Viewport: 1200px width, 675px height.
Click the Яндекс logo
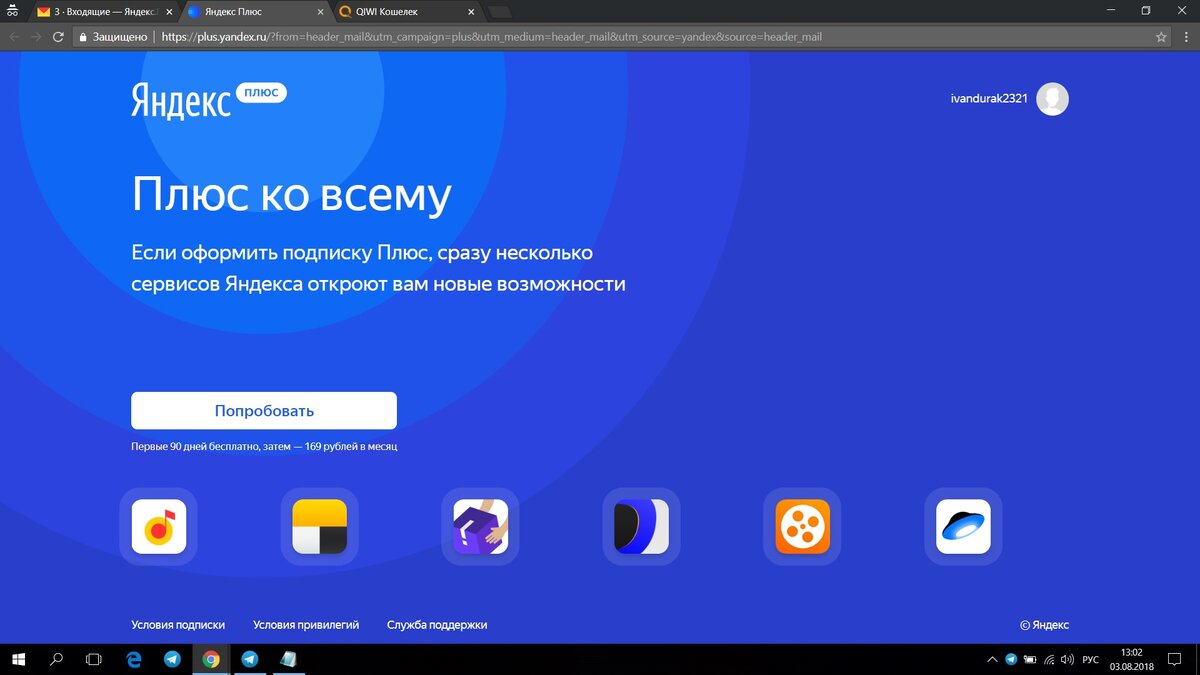pyautogui.click(x=180, y=100)
